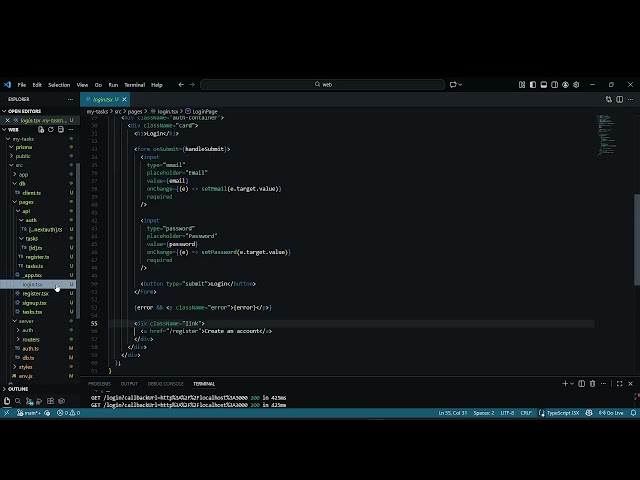Expand the styles folder

(23, 367)
